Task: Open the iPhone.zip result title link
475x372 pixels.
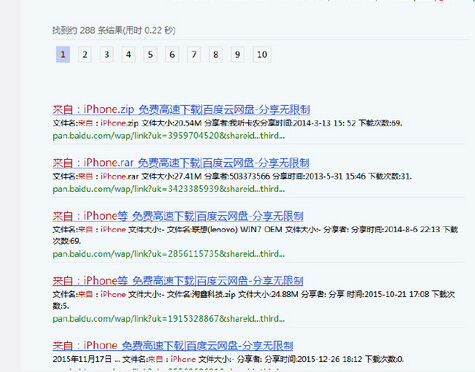Action: (181, 109)
